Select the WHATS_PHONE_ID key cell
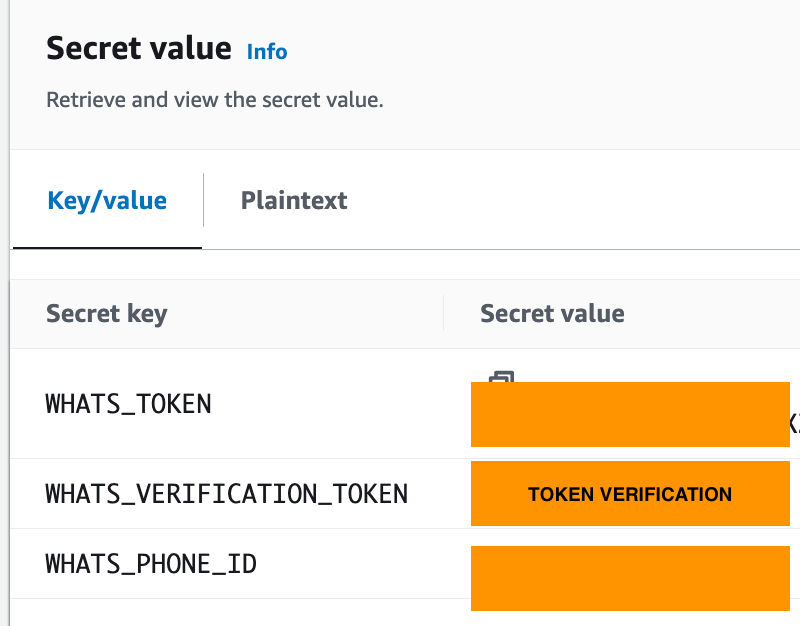This screenshot has width=800, height=626. coord(151,564)
